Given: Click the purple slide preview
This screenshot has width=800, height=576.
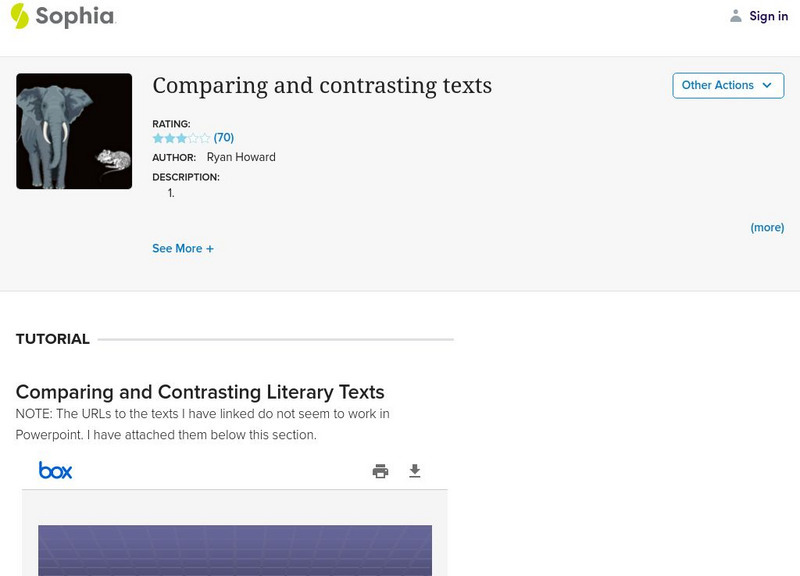Looking at the screenshot, I should coord(235,550).
